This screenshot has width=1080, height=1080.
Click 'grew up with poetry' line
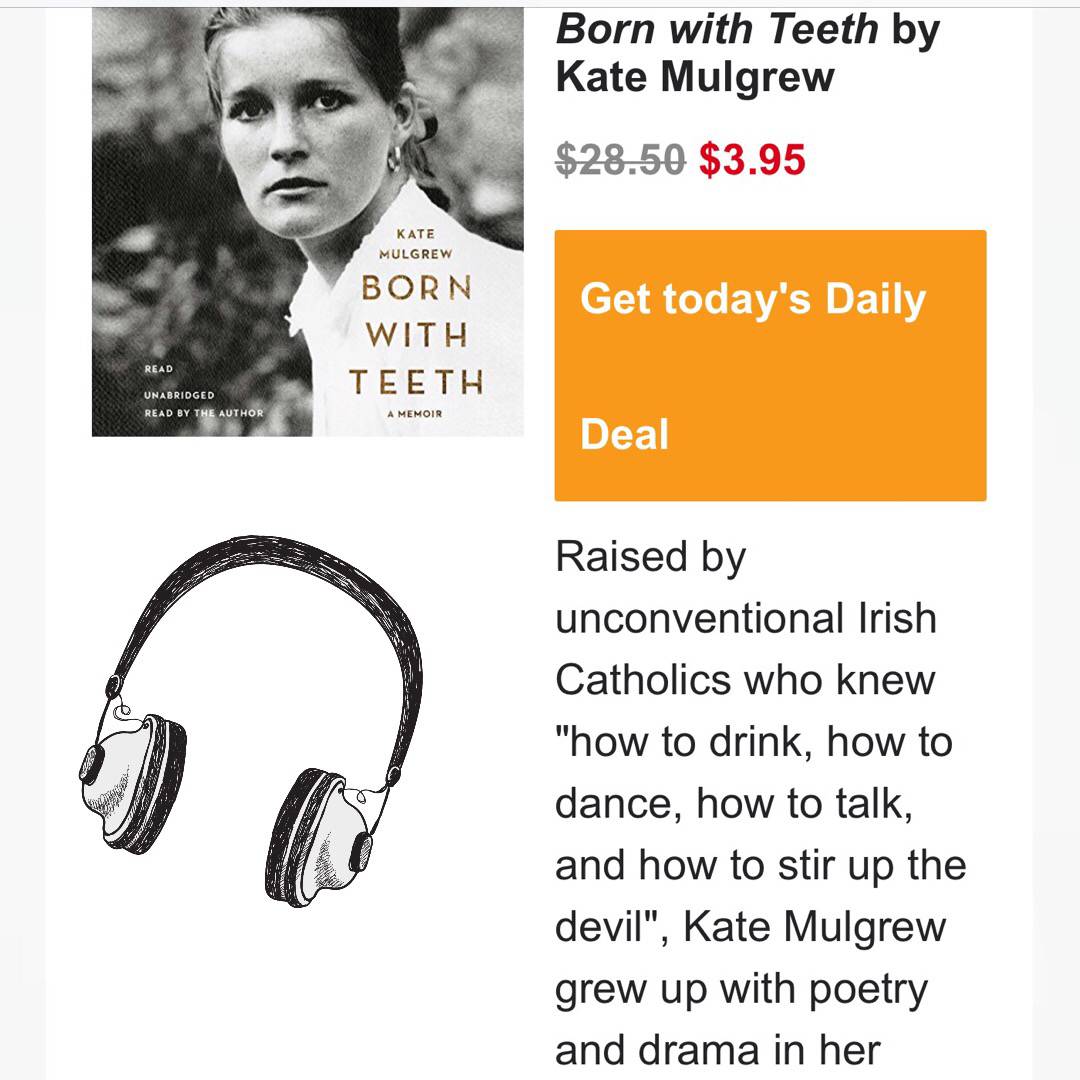[x=741, y=989]
